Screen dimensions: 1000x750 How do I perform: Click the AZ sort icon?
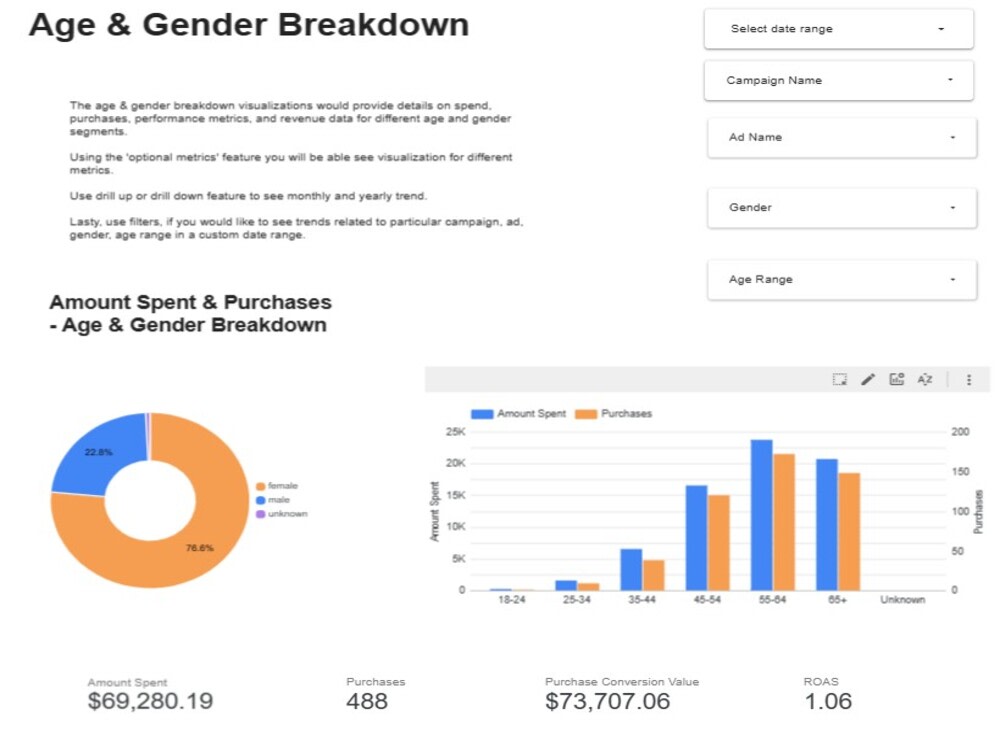click(925, 379)
